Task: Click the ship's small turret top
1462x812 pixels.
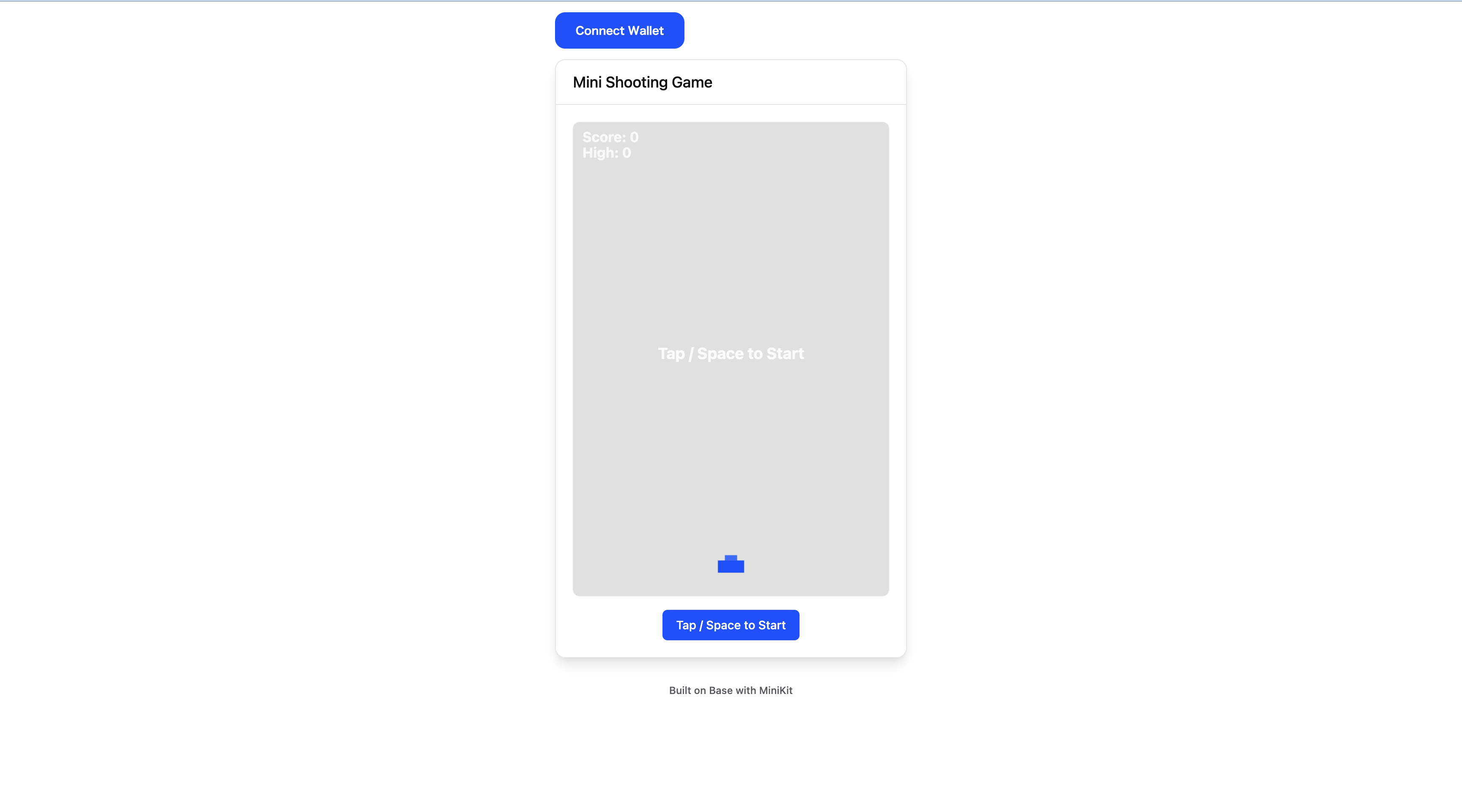Action: tap(731, 558)
